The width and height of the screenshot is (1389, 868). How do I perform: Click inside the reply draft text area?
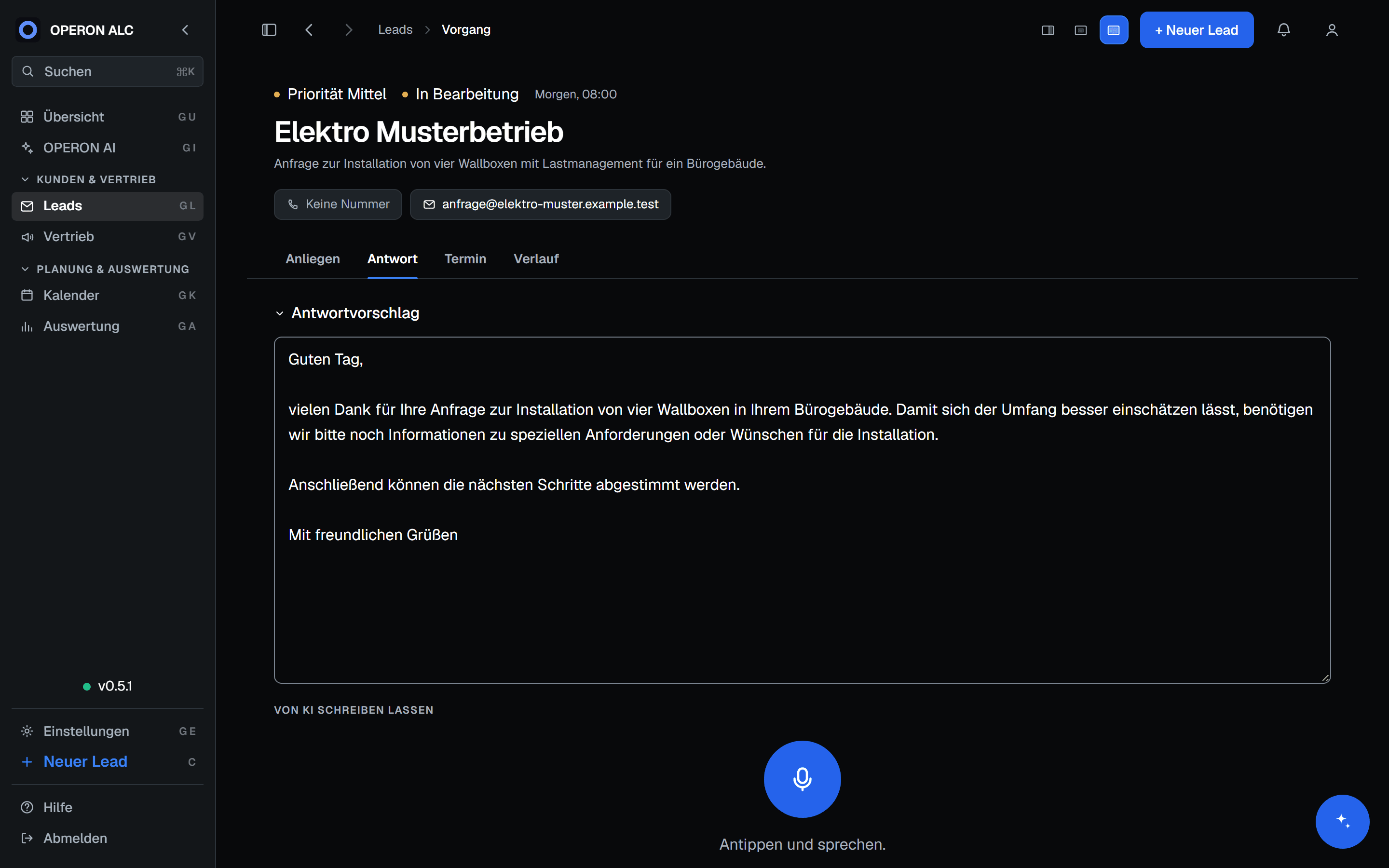tap(802, 510)
